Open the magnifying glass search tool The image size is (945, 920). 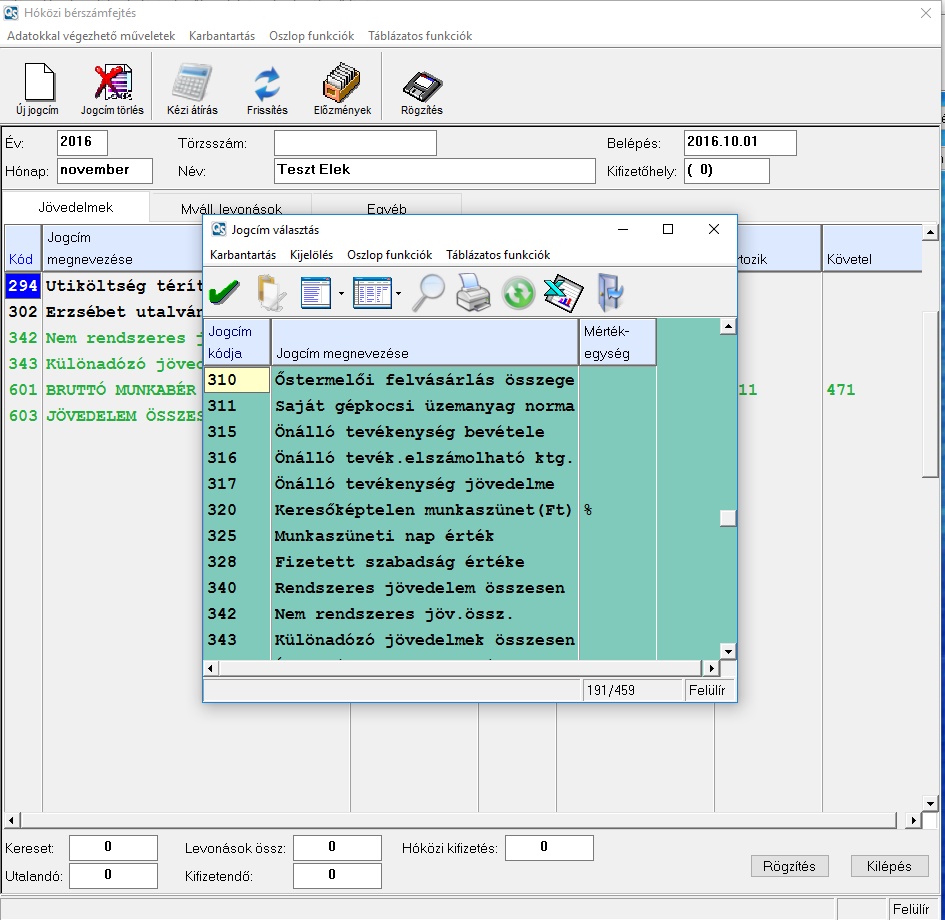pos(429,293)
